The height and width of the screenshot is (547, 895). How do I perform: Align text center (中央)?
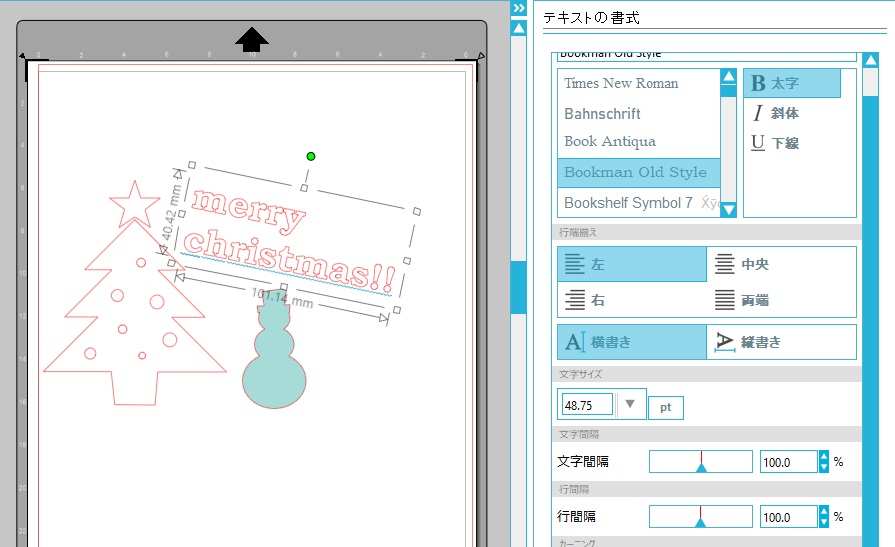(781, 265)
